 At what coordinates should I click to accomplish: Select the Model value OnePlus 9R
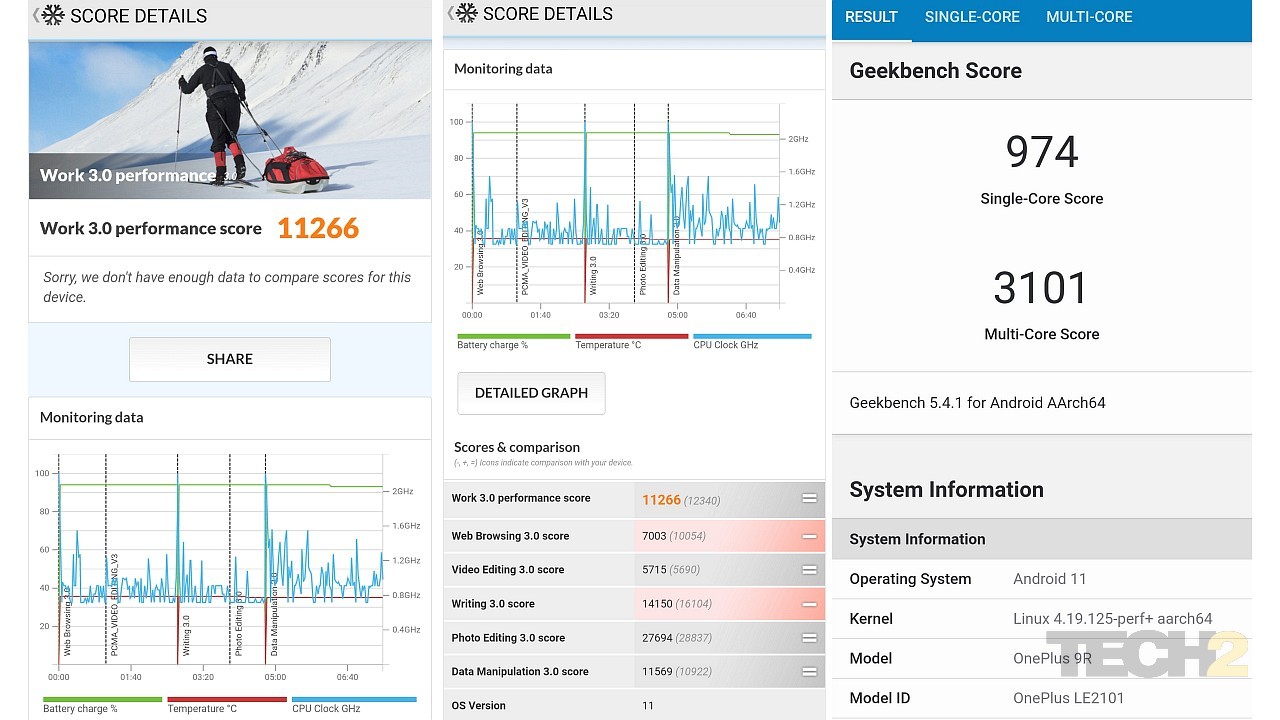[x=1054, y=658]
